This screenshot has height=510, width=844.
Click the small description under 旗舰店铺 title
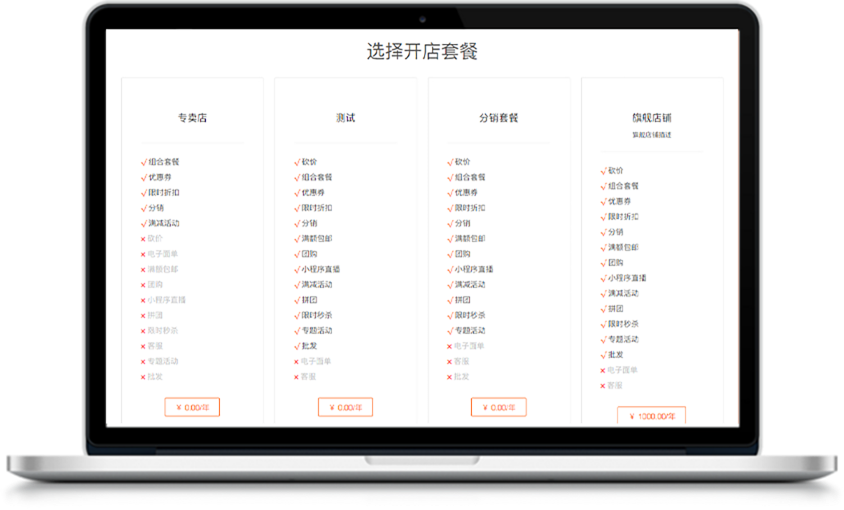(x=652, y=135)
